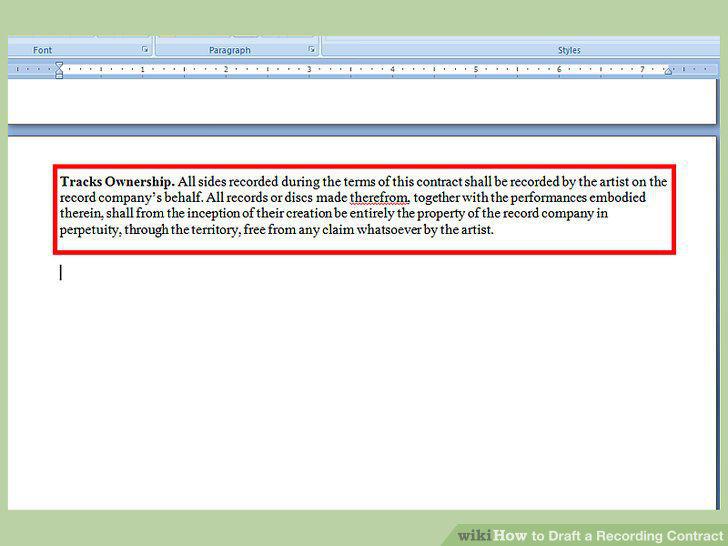
Task: Click the 3-inch mark on the ruler
Action: pos(309,69)
